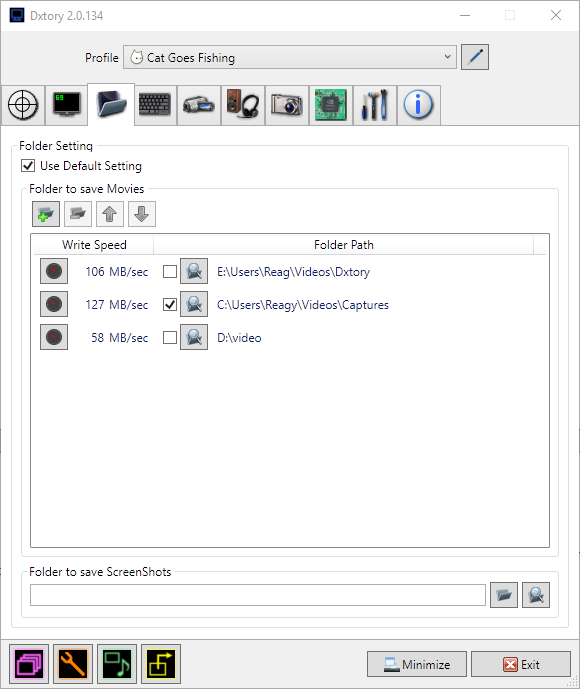Open the monitor FPS display tab
Image resolution: width=580 pixels, height=689 pixels.
pos(67,105)
